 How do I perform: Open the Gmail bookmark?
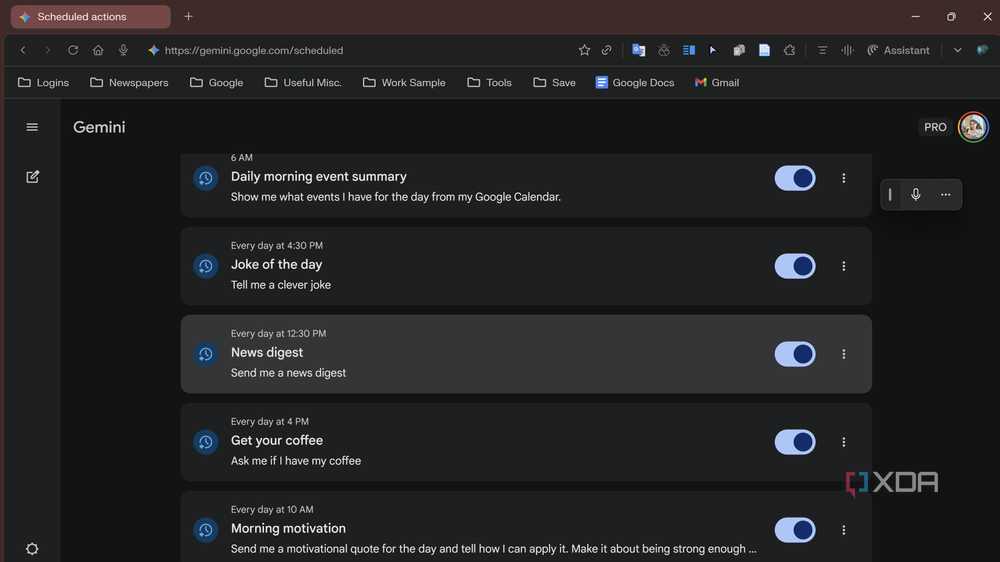[717, 82]
